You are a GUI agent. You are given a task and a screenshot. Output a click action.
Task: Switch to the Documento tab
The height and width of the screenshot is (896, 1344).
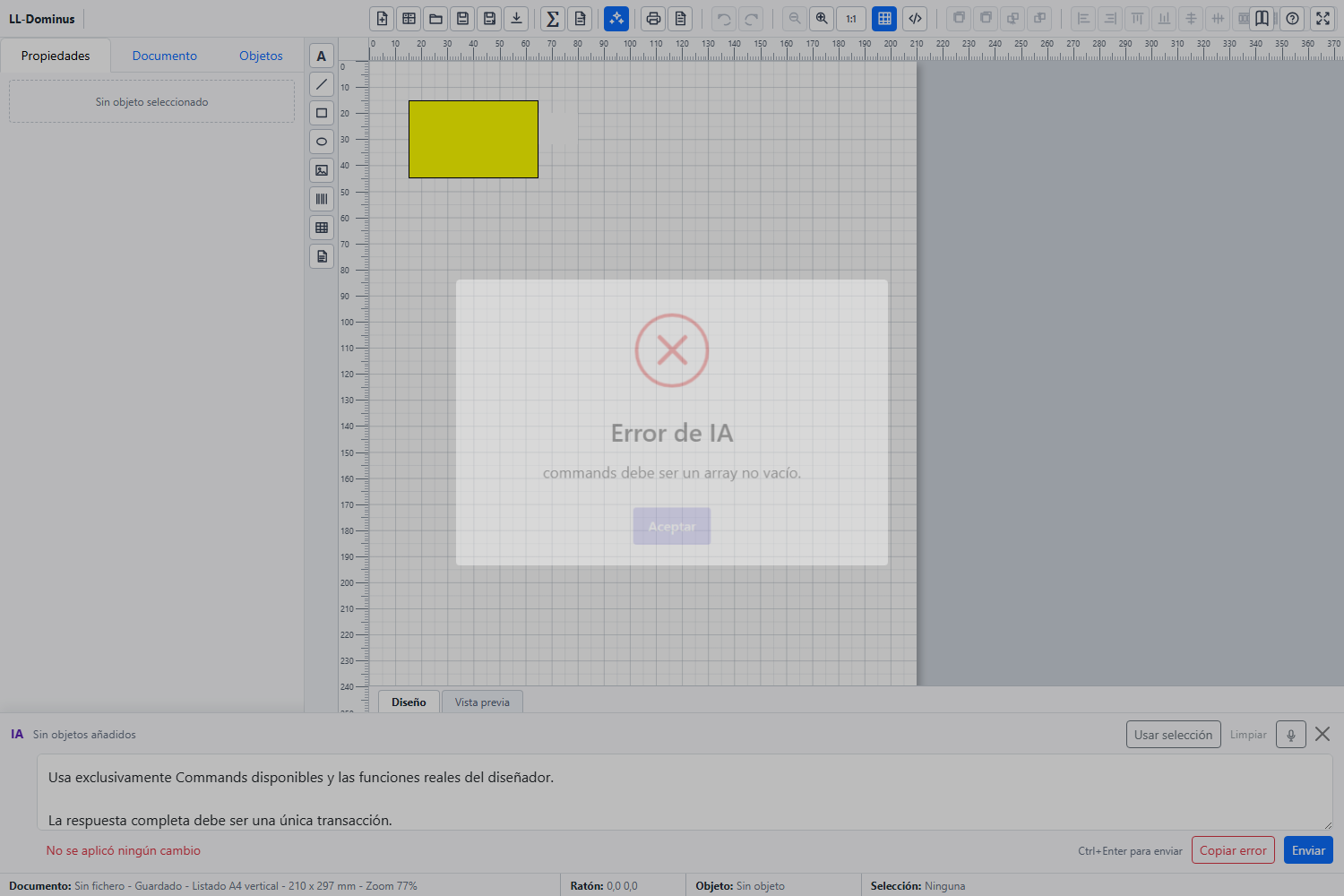pyautogui.click(x=165, y=56)
